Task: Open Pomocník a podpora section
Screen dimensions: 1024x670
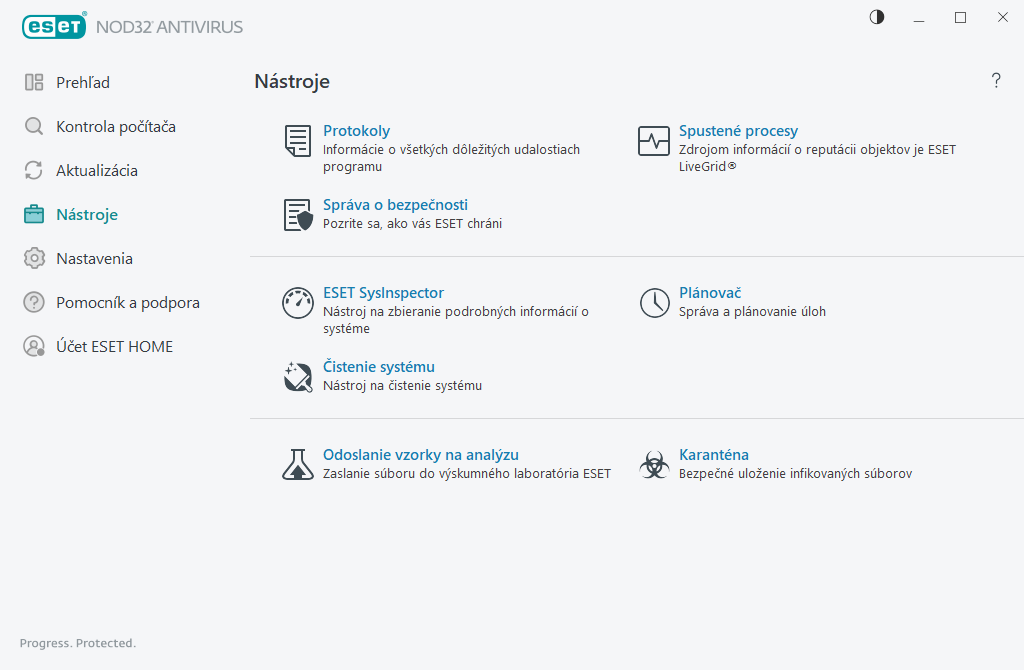Action: (127, 303)
